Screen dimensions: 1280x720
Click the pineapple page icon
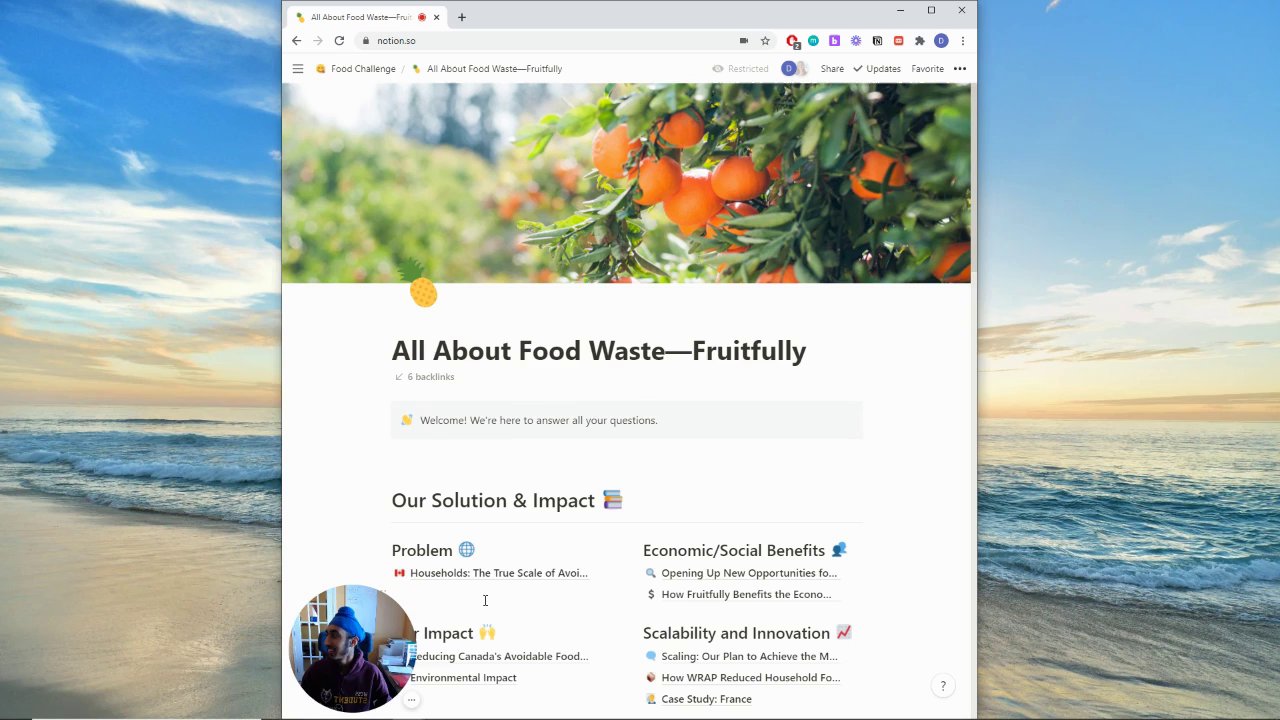[x=419, y=283]
